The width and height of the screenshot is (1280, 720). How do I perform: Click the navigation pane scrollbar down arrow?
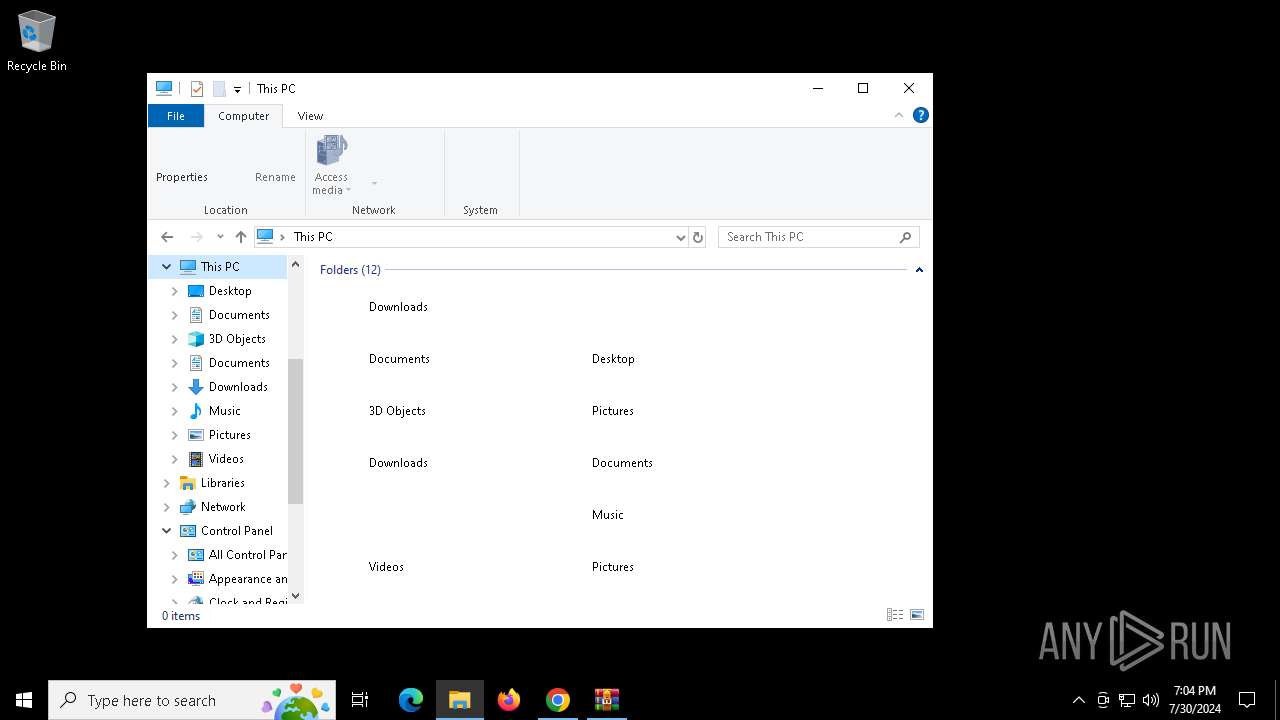295,595
